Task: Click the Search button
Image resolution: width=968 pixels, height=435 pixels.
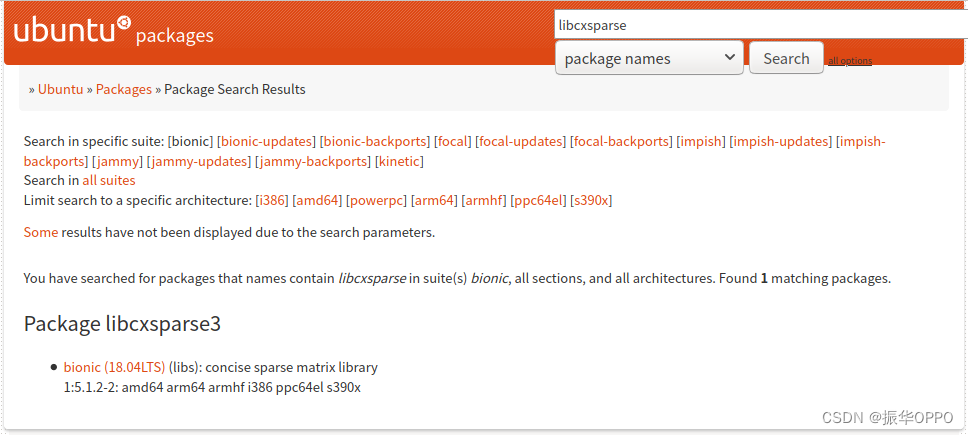Action: (x=786, y=58)
